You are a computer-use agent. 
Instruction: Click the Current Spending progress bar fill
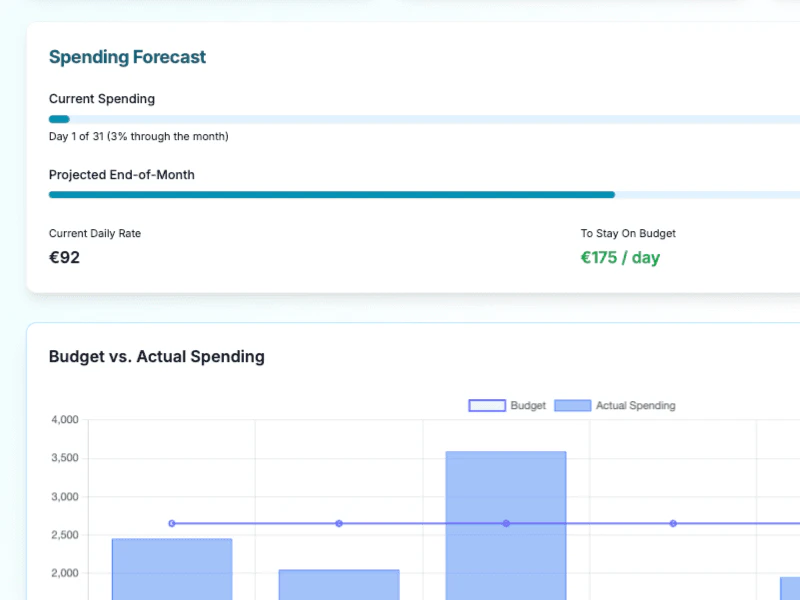[x=59, y=119]
